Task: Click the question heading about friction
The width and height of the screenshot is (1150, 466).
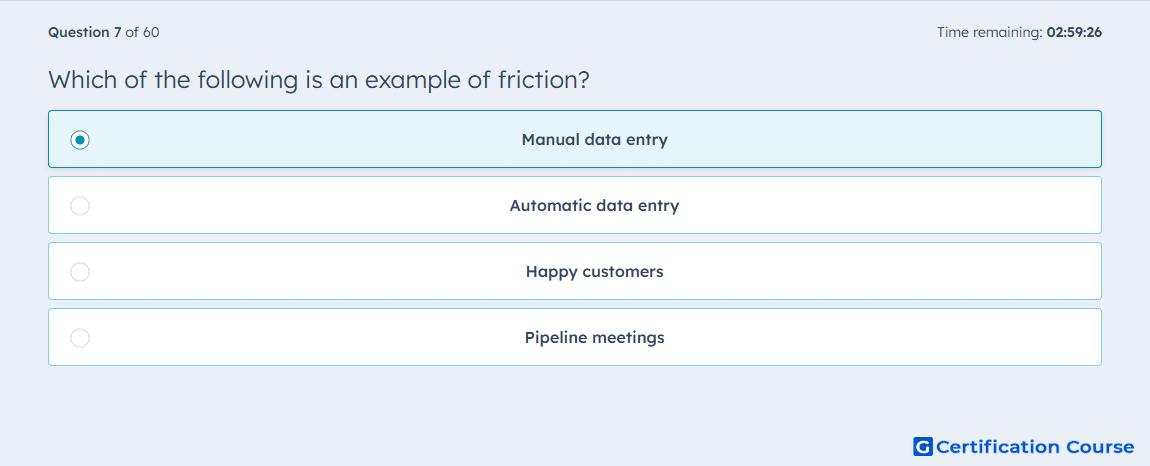Action: [319, 80]
